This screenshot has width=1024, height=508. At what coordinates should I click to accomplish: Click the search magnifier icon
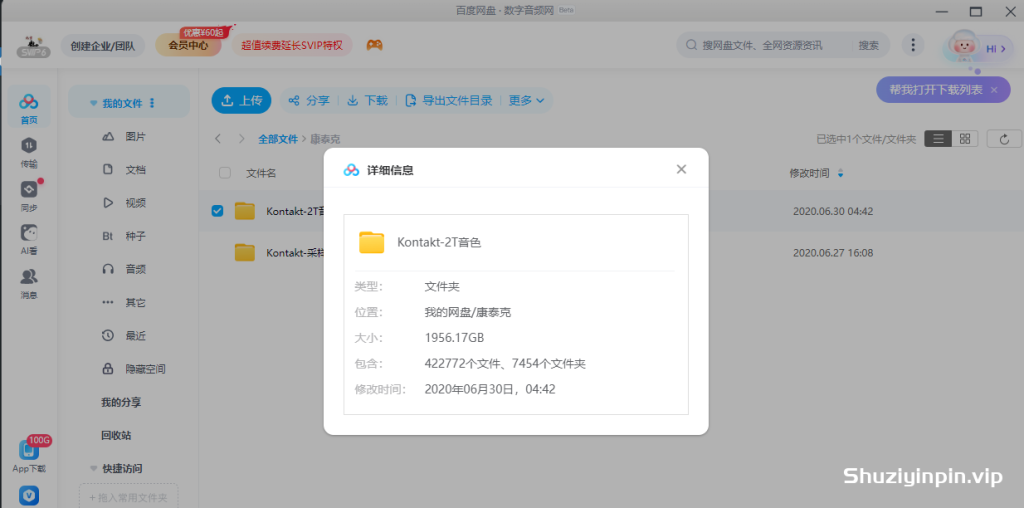click(x=691, y=45)
